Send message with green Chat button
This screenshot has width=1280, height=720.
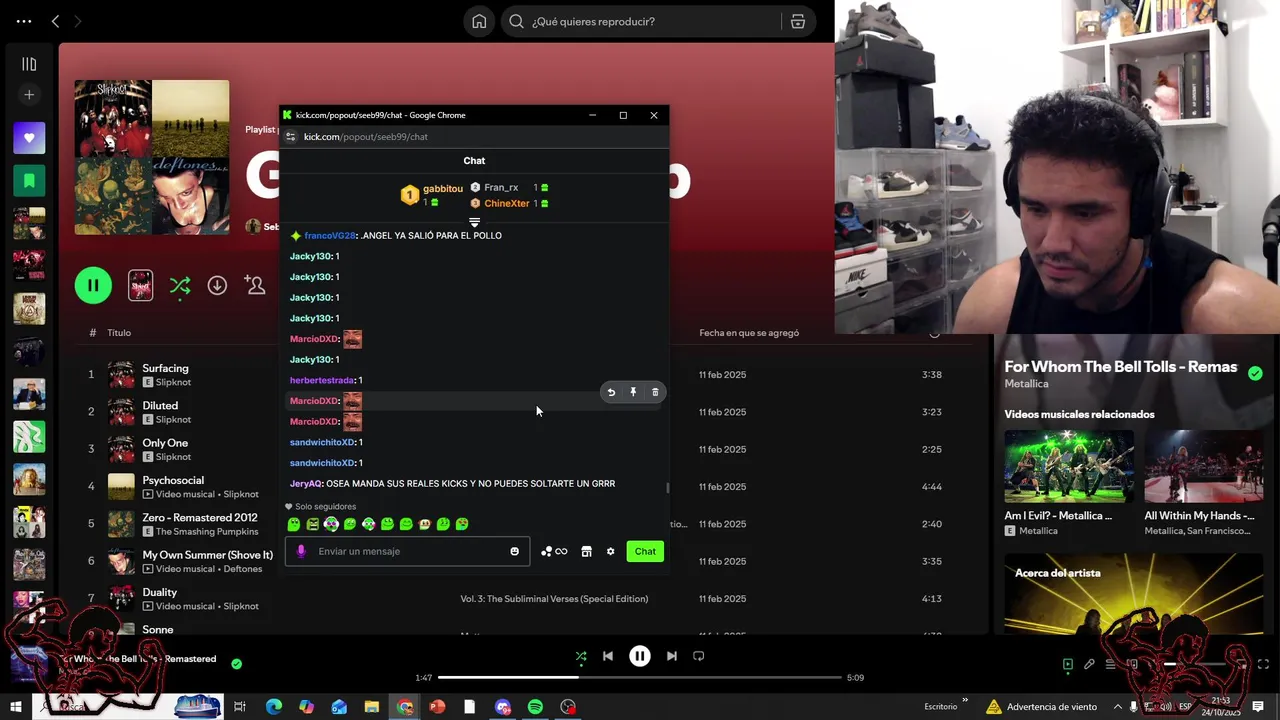pyautogui.click(x=645, y=551)
